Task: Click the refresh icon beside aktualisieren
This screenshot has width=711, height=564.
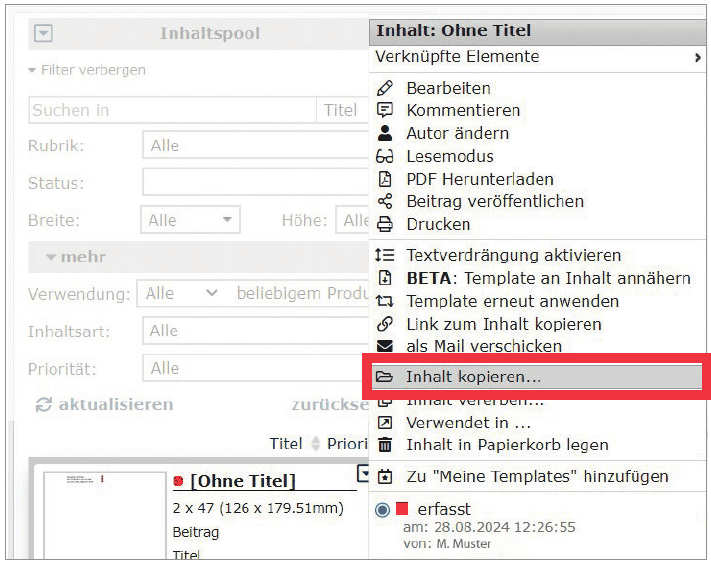Action: pos(44,404)
